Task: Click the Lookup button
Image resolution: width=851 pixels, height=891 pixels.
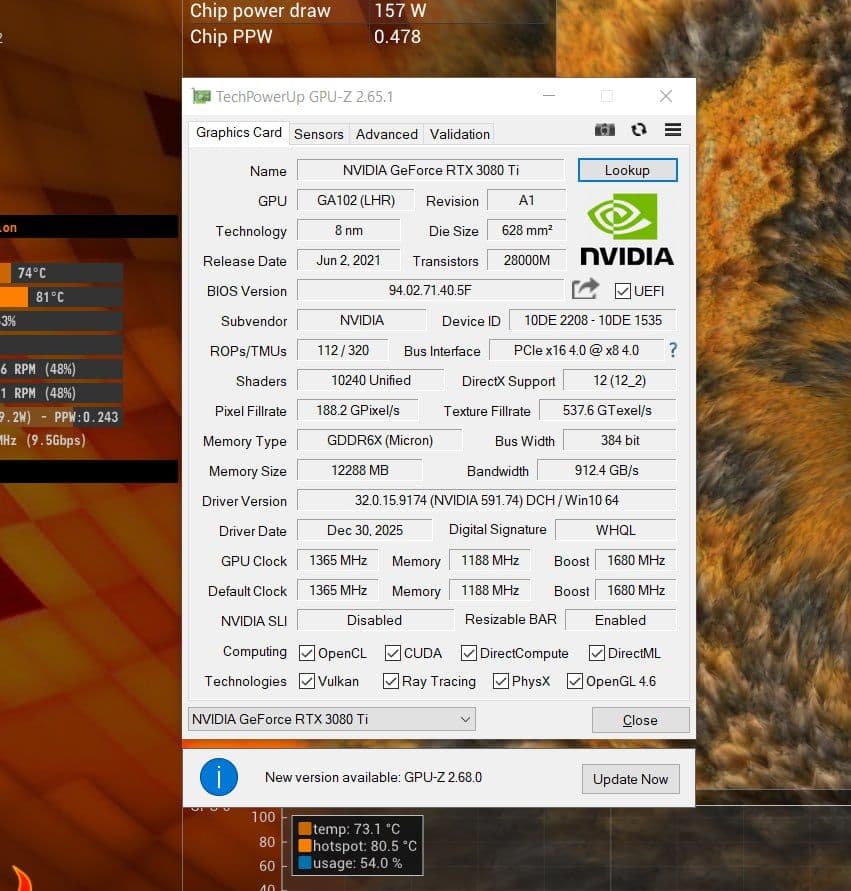Action: 627,170
